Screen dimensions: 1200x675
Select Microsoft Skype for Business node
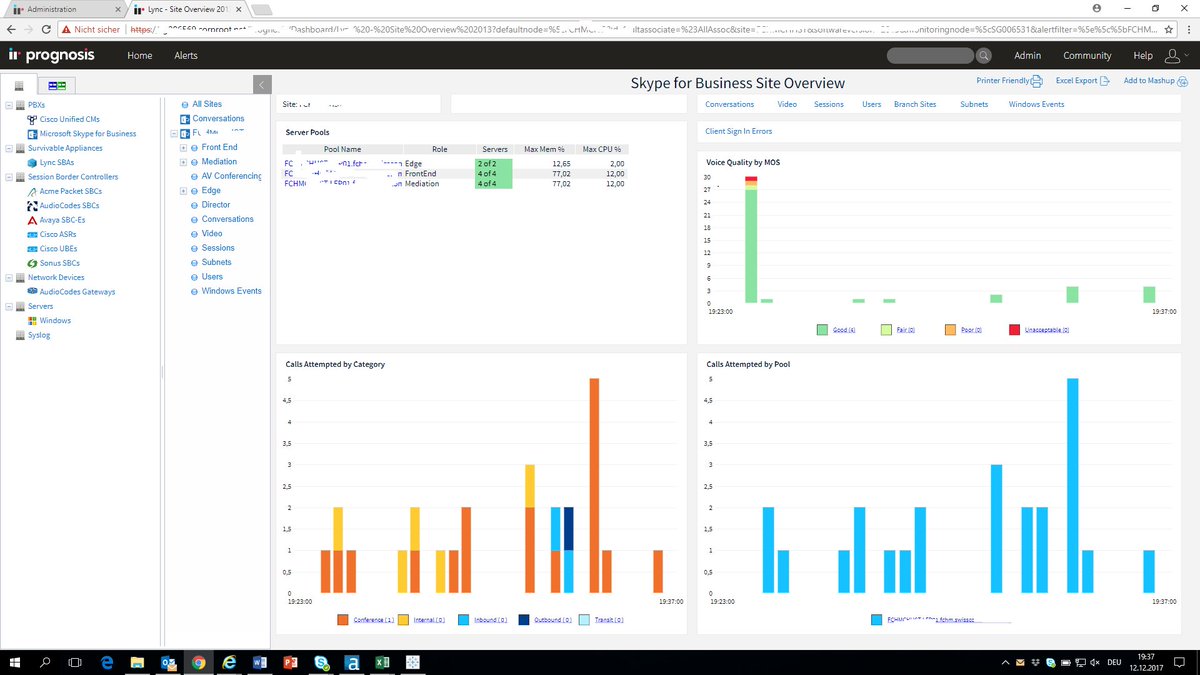(x=88, y=133)
